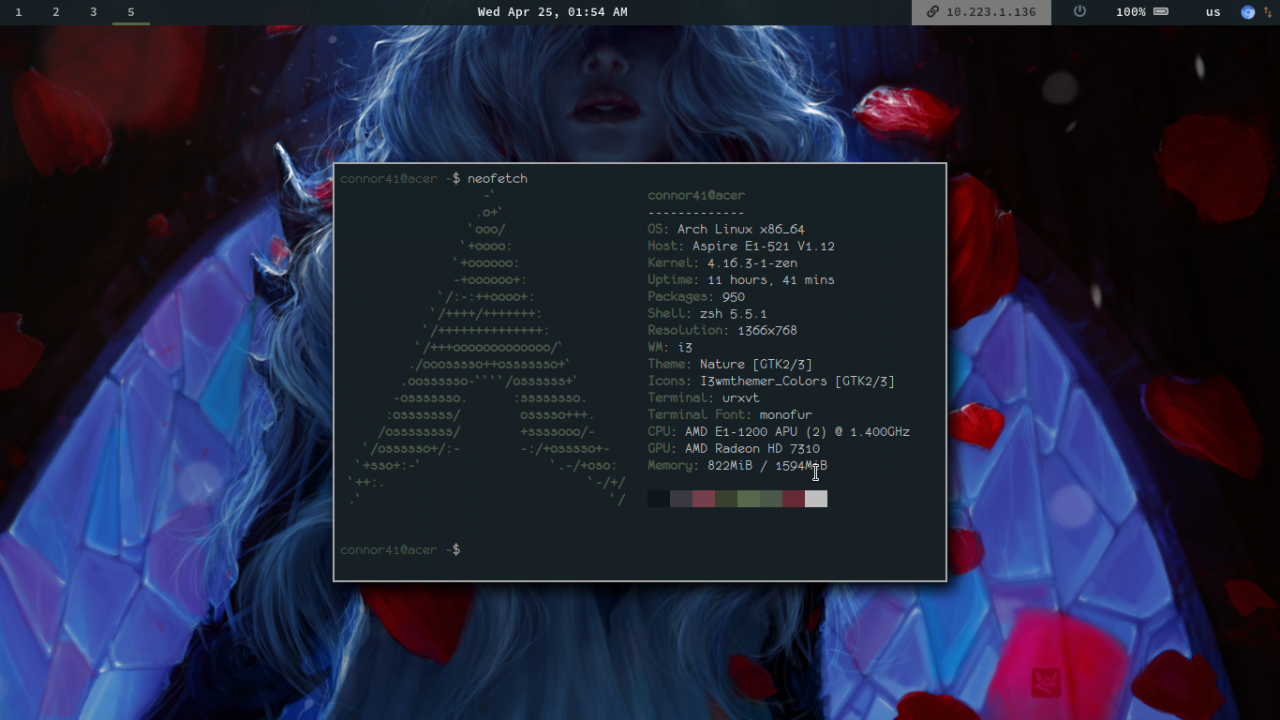The height and width of the screenshot is (720, 1280).
Task: Click the connor41@acer title above the dashed line
Action: 696,195
